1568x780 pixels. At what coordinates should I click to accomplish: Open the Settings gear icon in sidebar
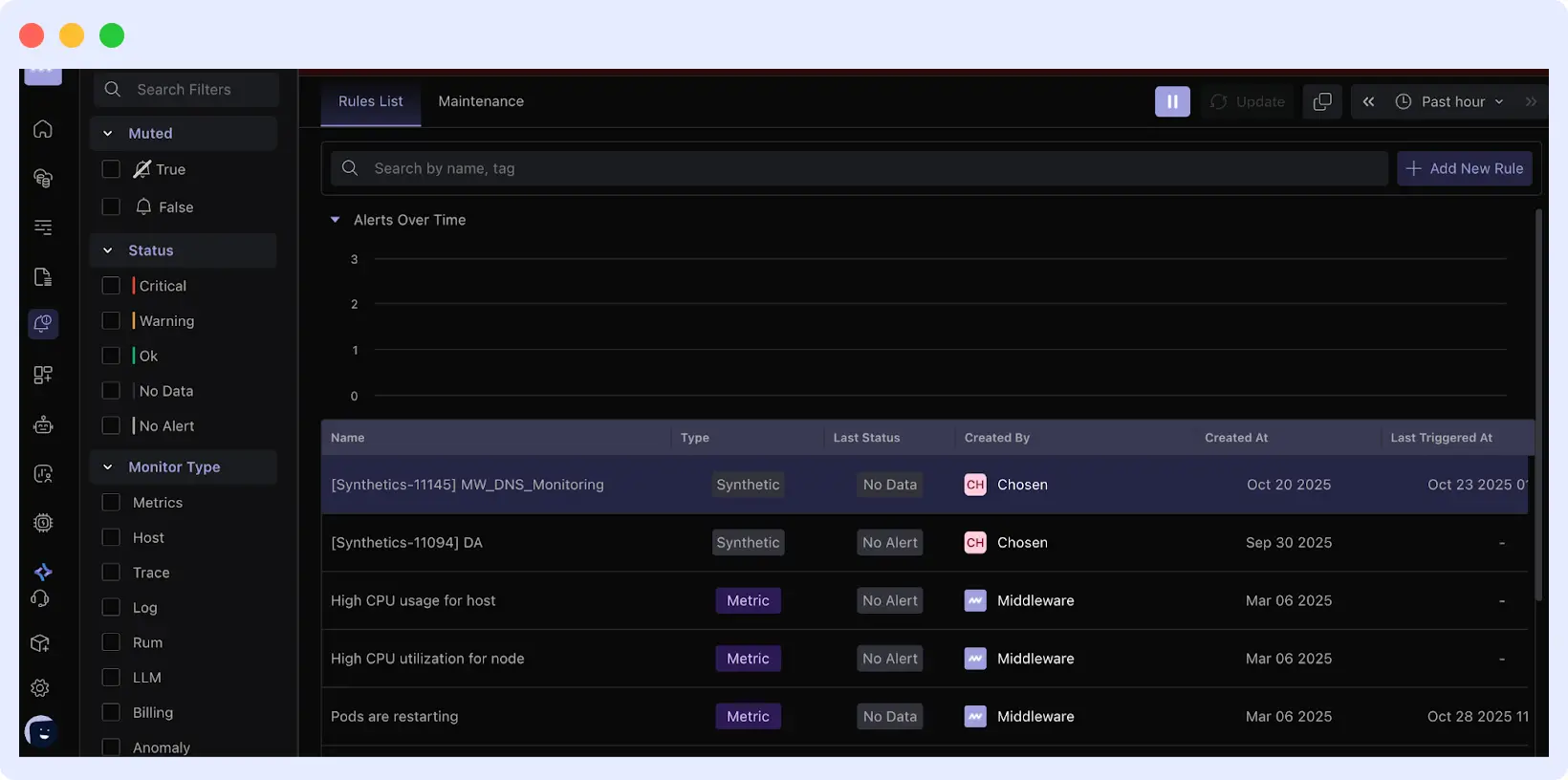point(40,688)
